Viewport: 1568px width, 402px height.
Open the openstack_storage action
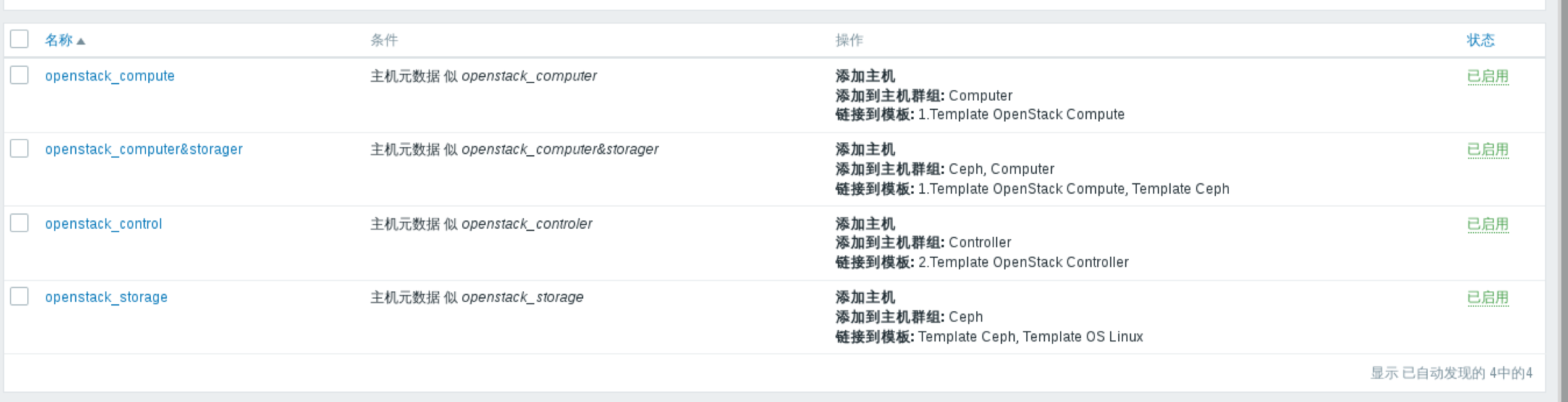point(106,297)
